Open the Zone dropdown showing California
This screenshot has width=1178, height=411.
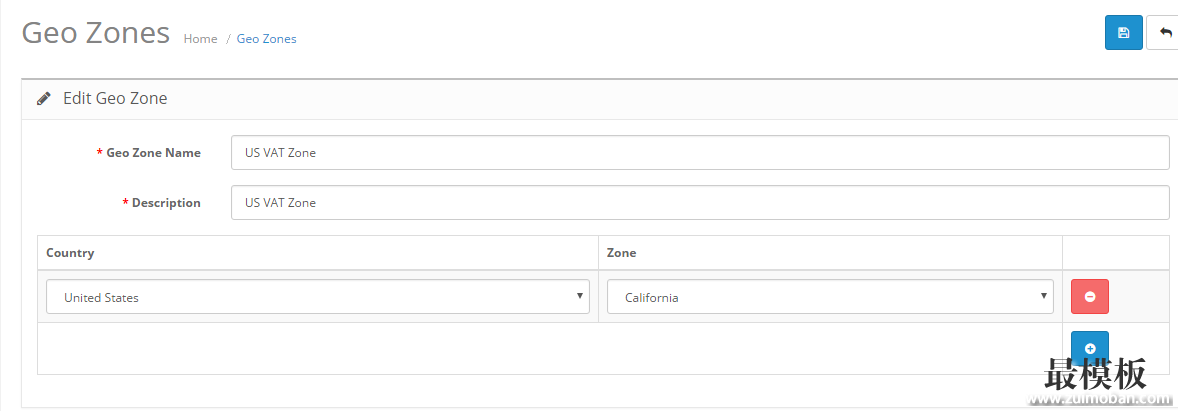click(x=830, y=297)
